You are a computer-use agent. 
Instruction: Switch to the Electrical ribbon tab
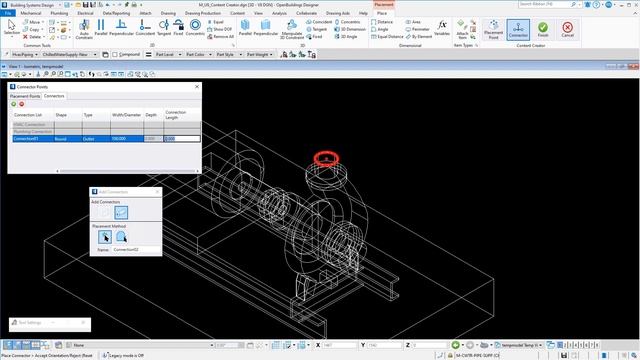(x=85, y=13)
